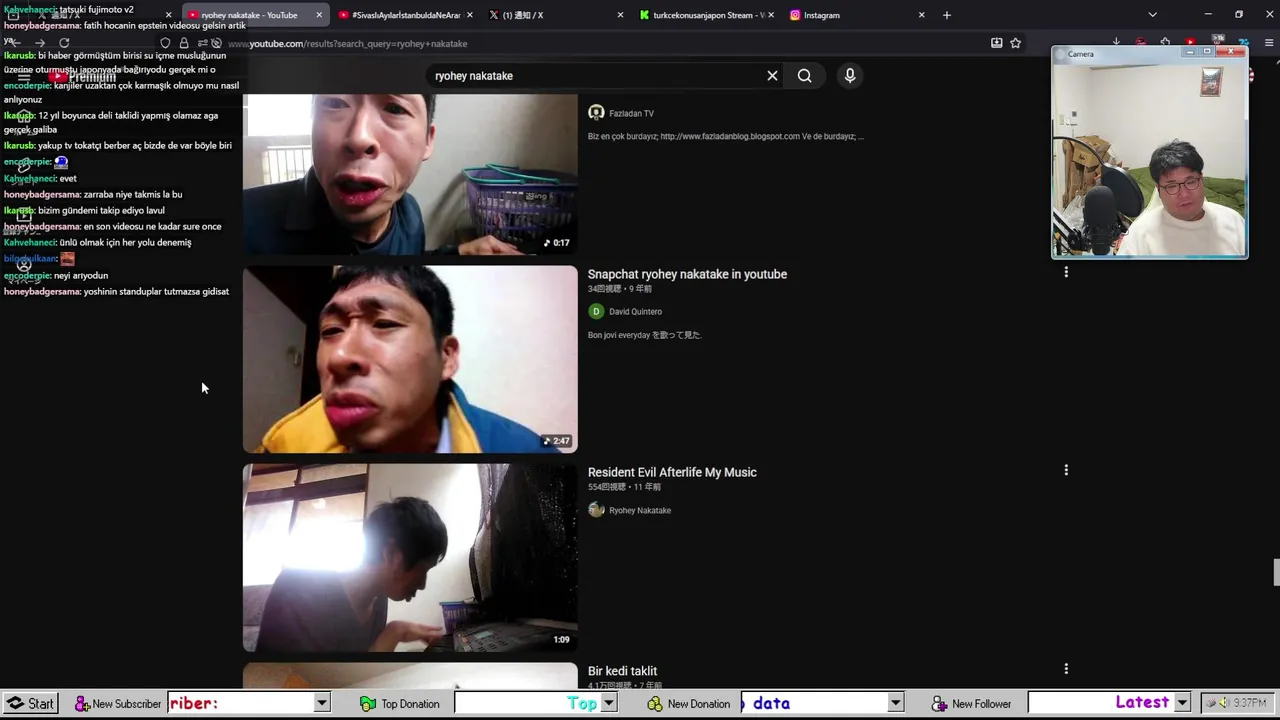This screenshot has width=1280, height=720.
Task: Click the site security lock icon
Action: [184, 43]
